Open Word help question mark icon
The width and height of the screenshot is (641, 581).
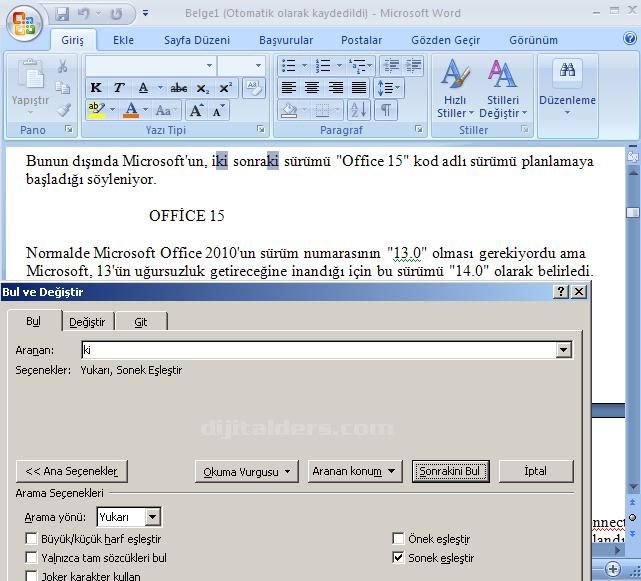(630, 38)
